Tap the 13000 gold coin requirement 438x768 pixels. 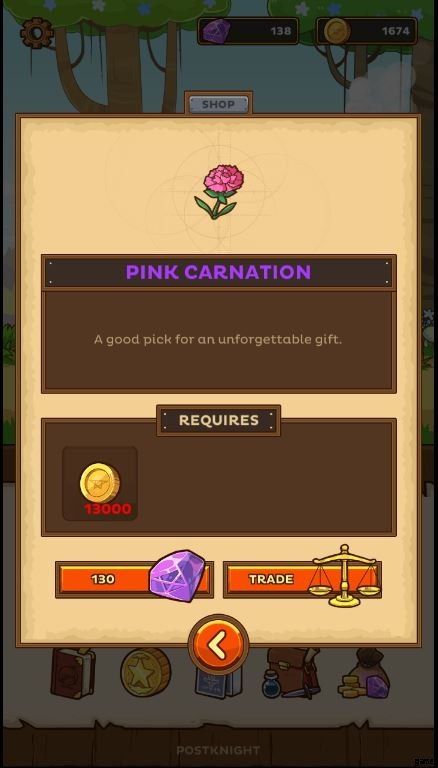[x=100, y=483]
